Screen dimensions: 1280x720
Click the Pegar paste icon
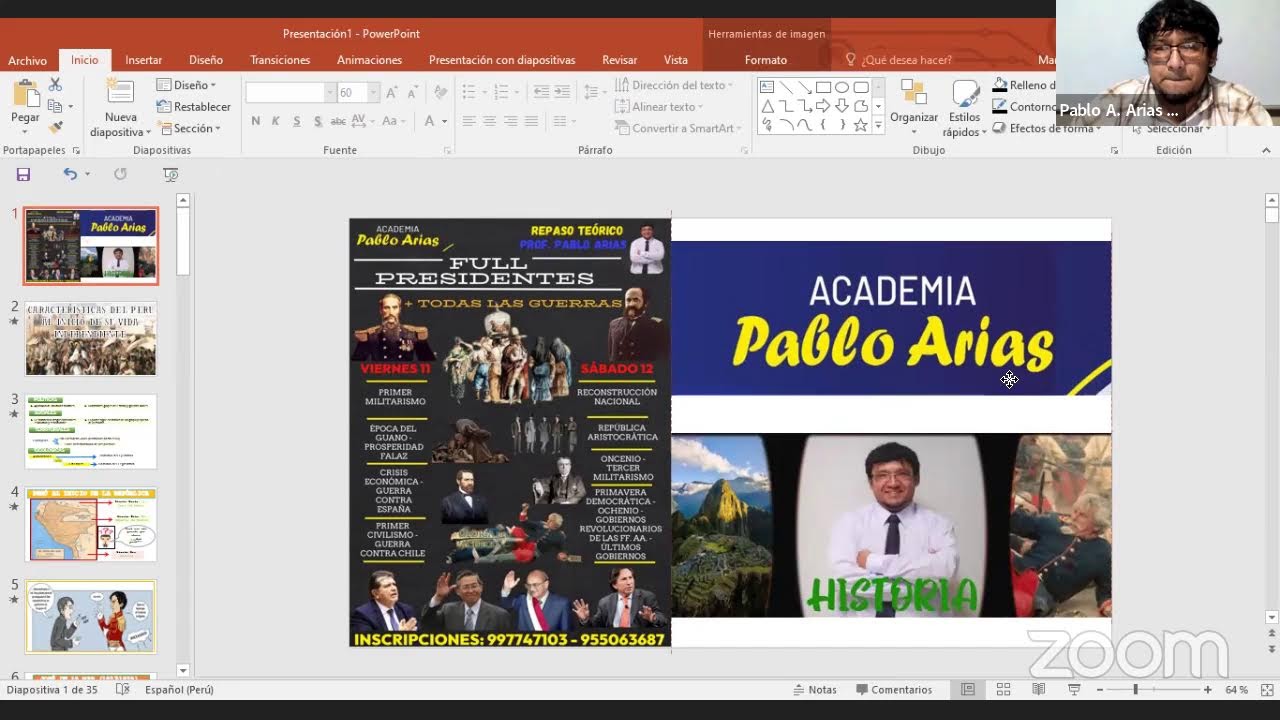[25, 95]
